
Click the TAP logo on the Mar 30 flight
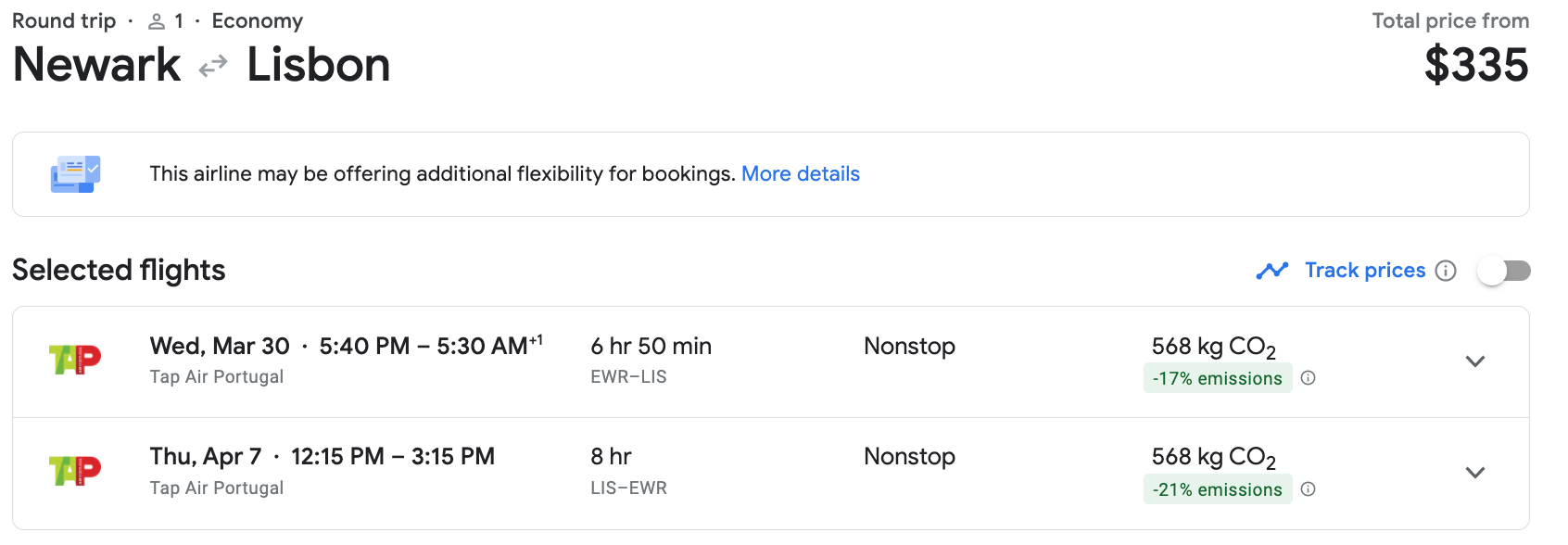[74, 360]
